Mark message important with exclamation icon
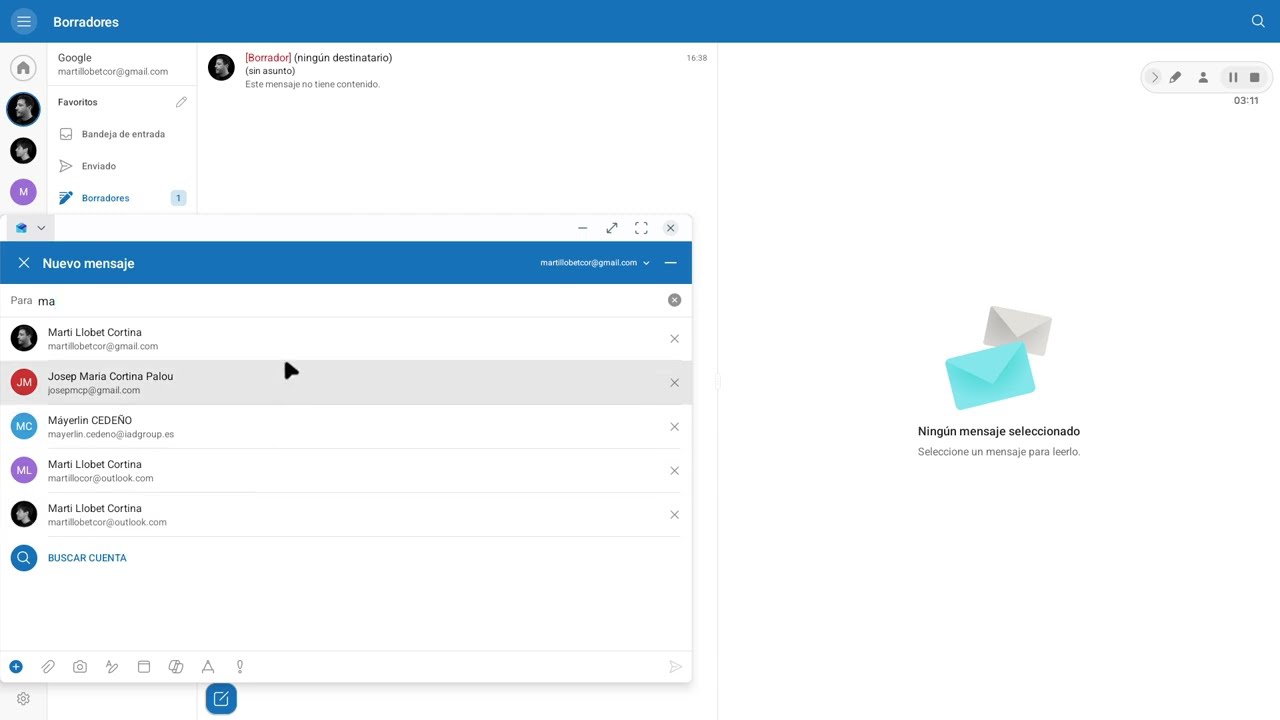1280x720 pixels. point(240,667)
